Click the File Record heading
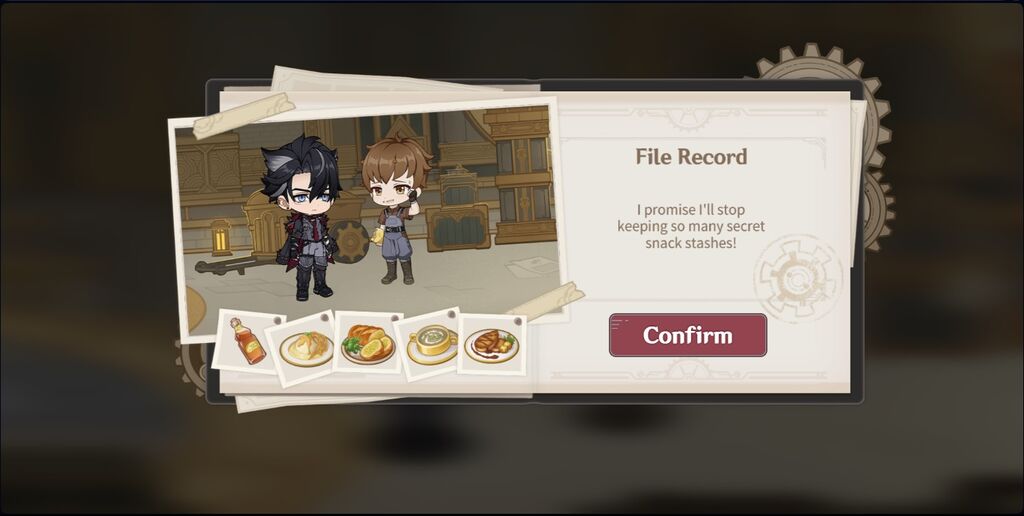 691,157
